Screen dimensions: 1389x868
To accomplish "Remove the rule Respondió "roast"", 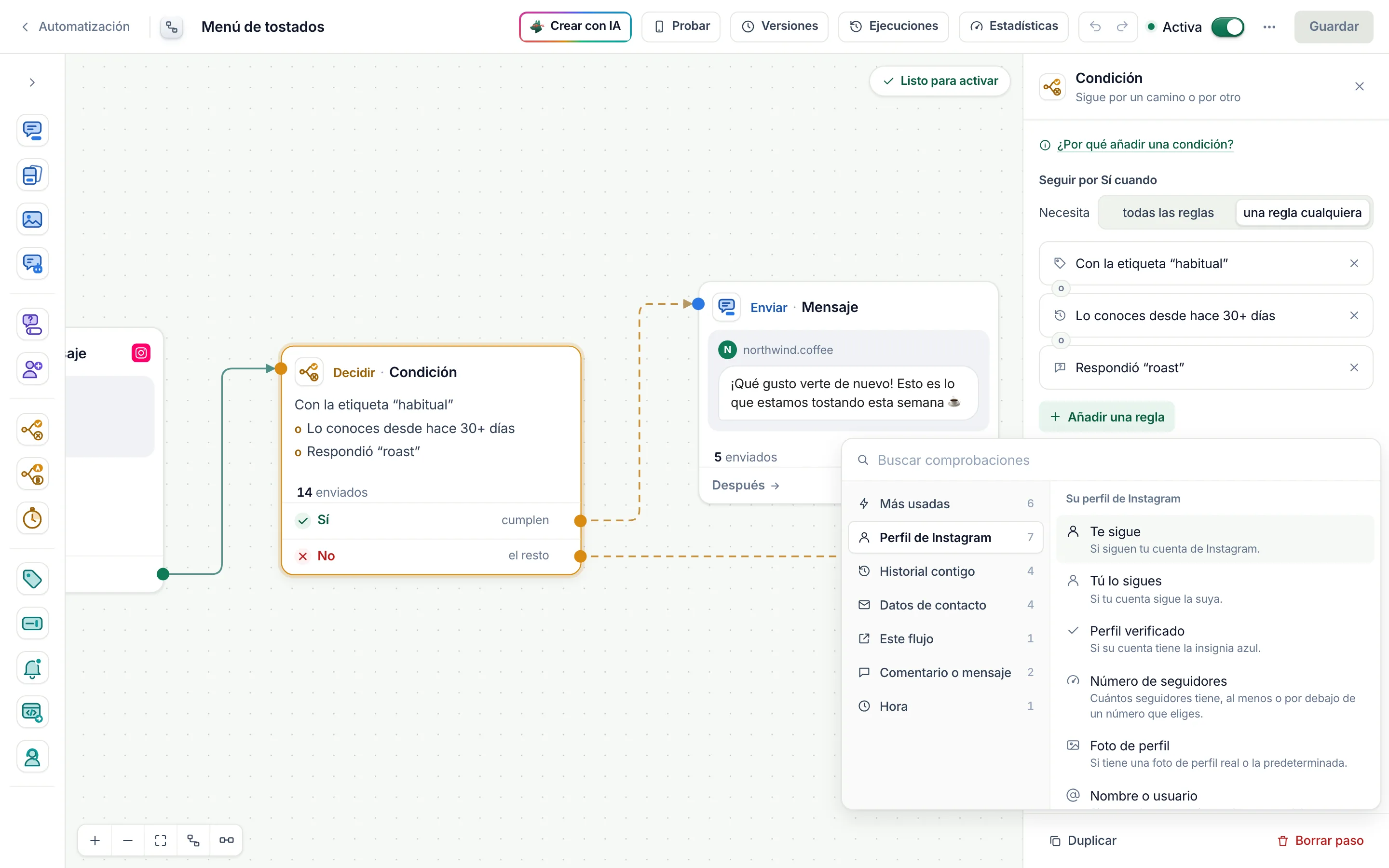I will click(1354, 367).
